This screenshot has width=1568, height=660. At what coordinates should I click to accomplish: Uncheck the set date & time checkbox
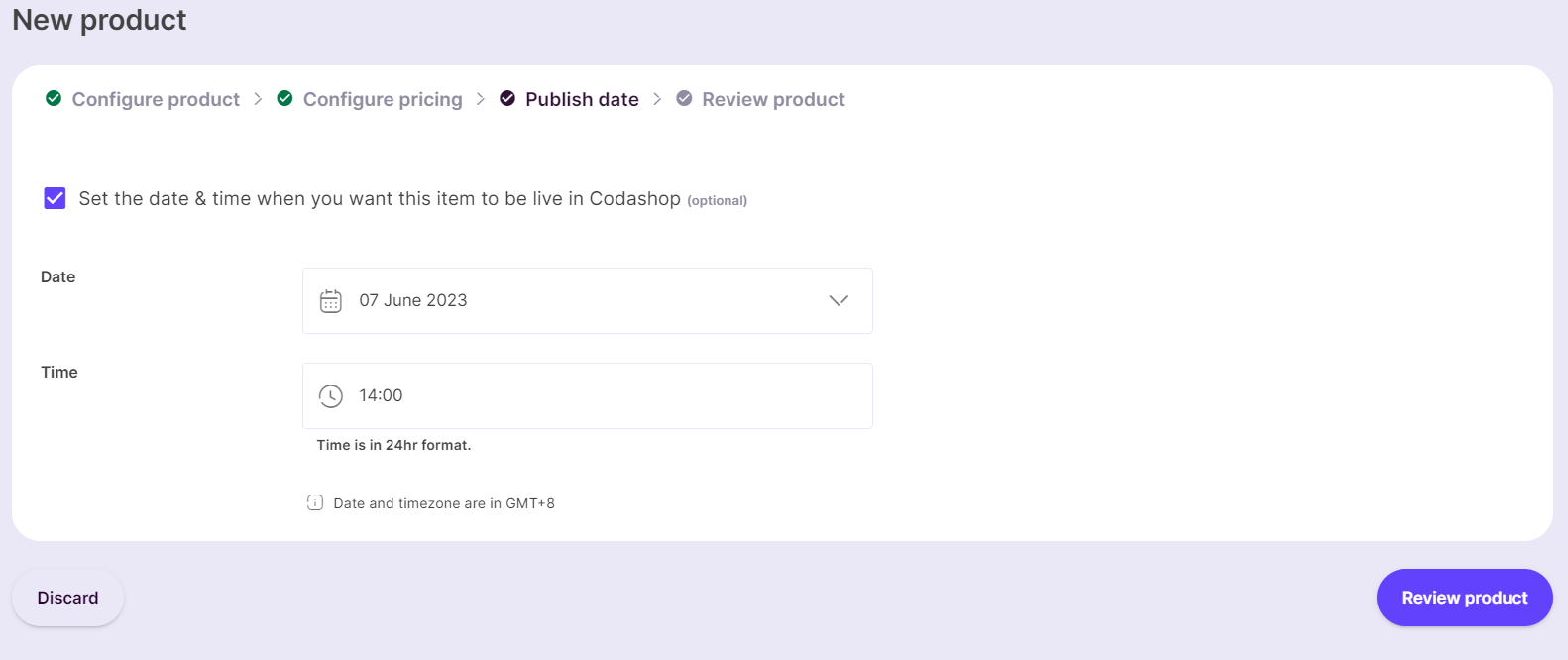tap(55, 198)
